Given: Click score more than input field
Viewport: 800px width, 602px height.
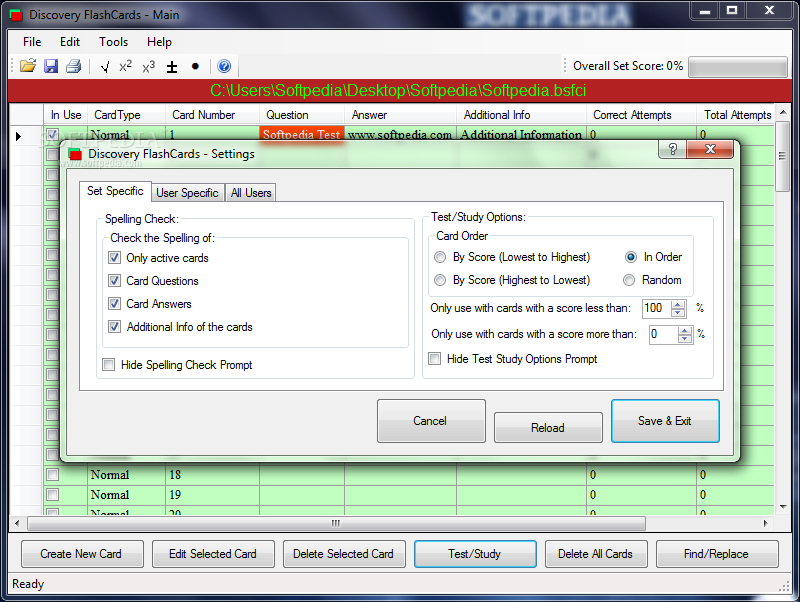Looking at the screenshot, I should tap(663, 335).
